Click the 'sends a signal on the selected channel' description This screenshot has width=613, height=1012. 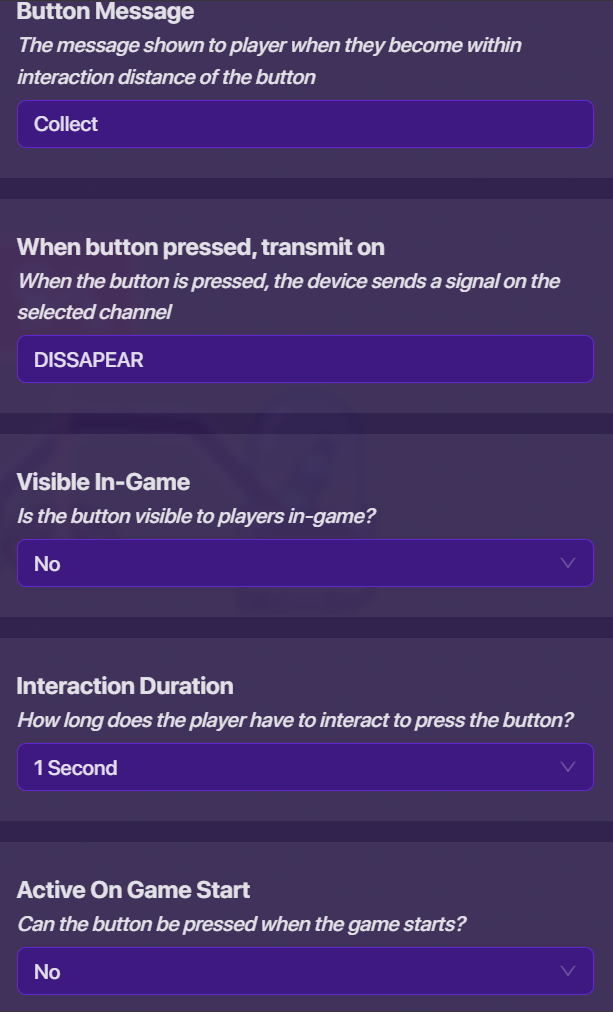[x=288, y=296]
